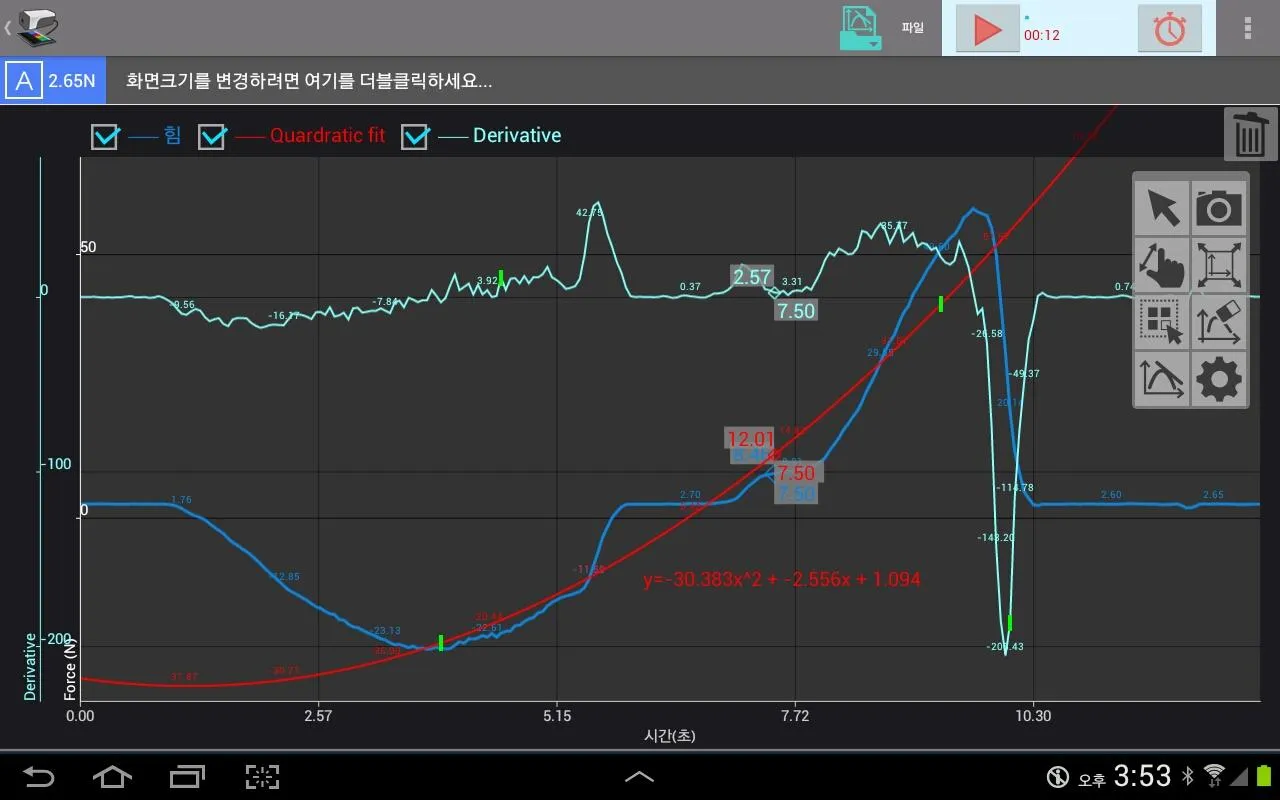Activate the hand pan/zoom gesture tool
The width and height of the screenshot is (1280, 800).
(1161, 265)
